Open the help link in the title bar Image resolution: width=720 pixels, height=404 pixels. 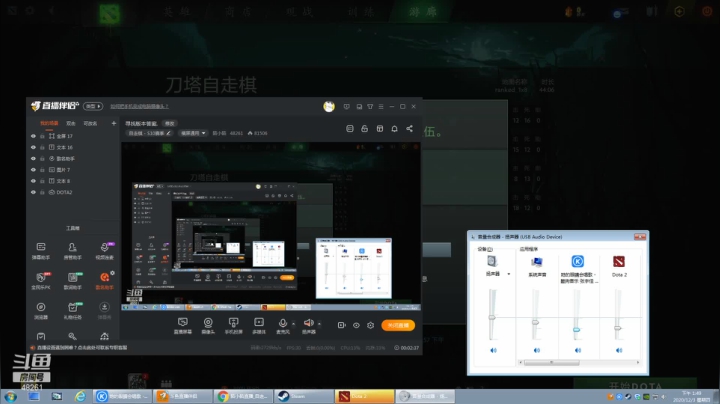139,106
